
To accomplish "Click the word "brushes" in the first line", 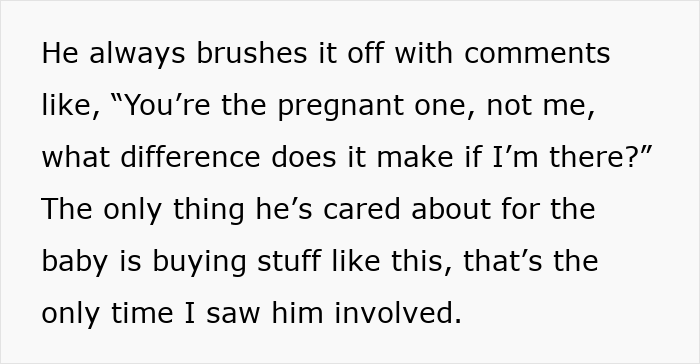I will click(x=252, y=53).
